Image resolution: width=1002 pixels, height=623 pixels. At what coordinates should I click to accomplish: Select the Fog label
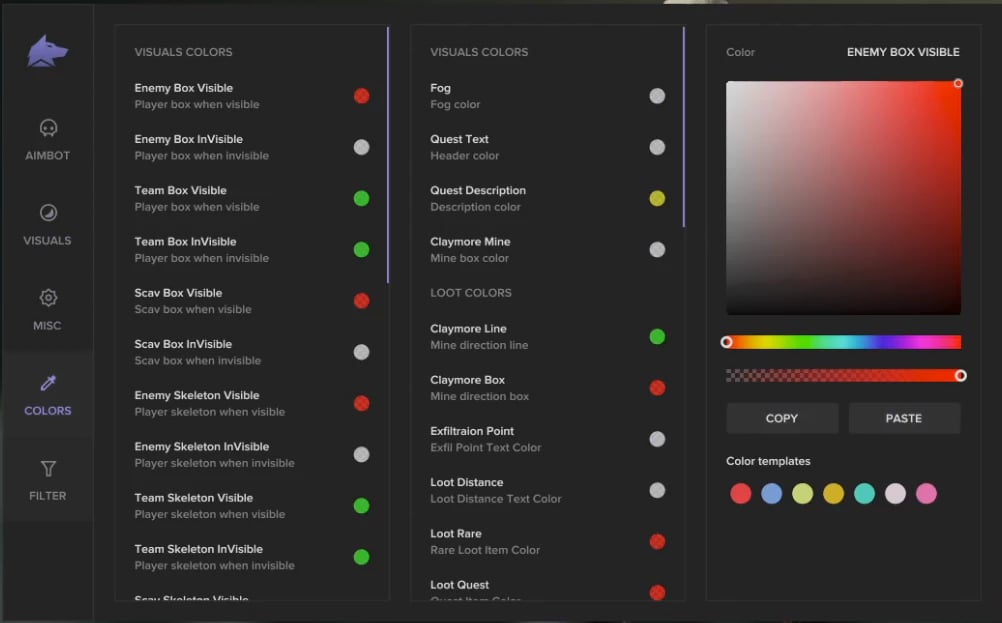click(440, 88)
